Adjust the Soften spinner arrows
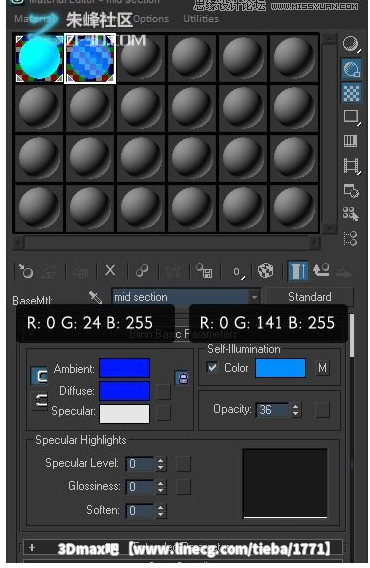This screenshot has height=568, width=370. [161, 510]
